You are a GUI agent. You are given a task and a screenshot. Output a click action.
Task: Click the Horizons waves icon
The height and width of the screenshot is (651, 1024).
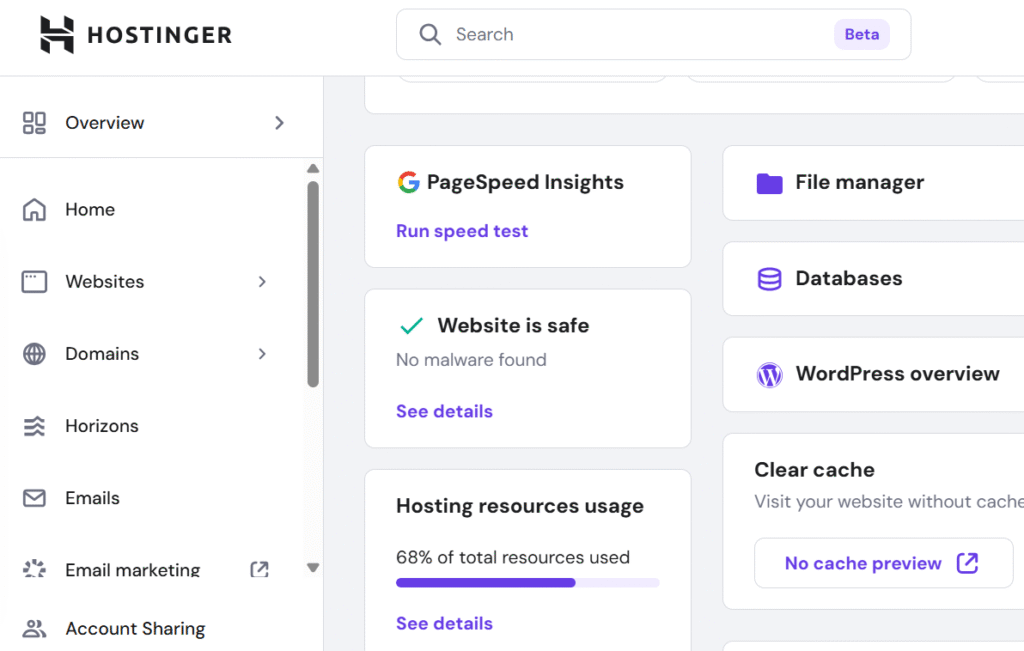coord(35,426)
